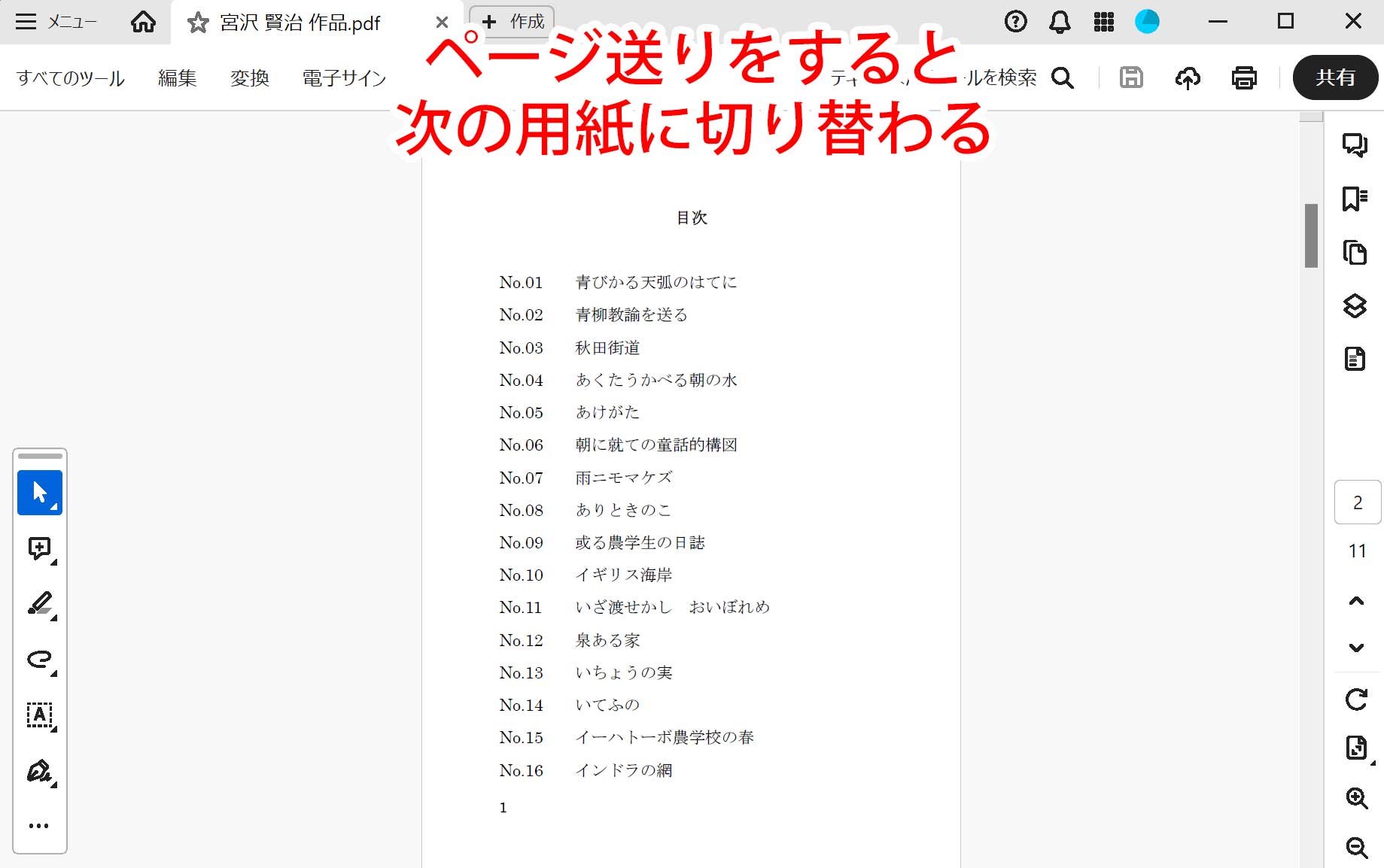
Task: Open the 編集 menu
Action: click(178, 78)
